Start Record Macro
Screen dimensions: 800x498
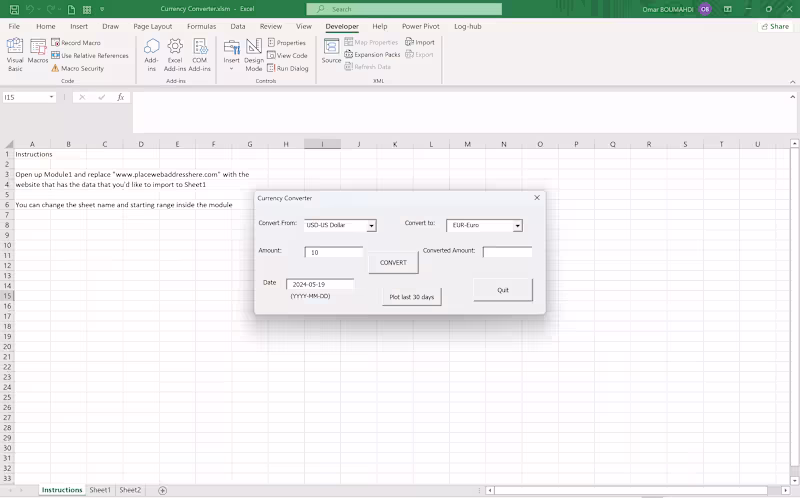click(76, 42)
